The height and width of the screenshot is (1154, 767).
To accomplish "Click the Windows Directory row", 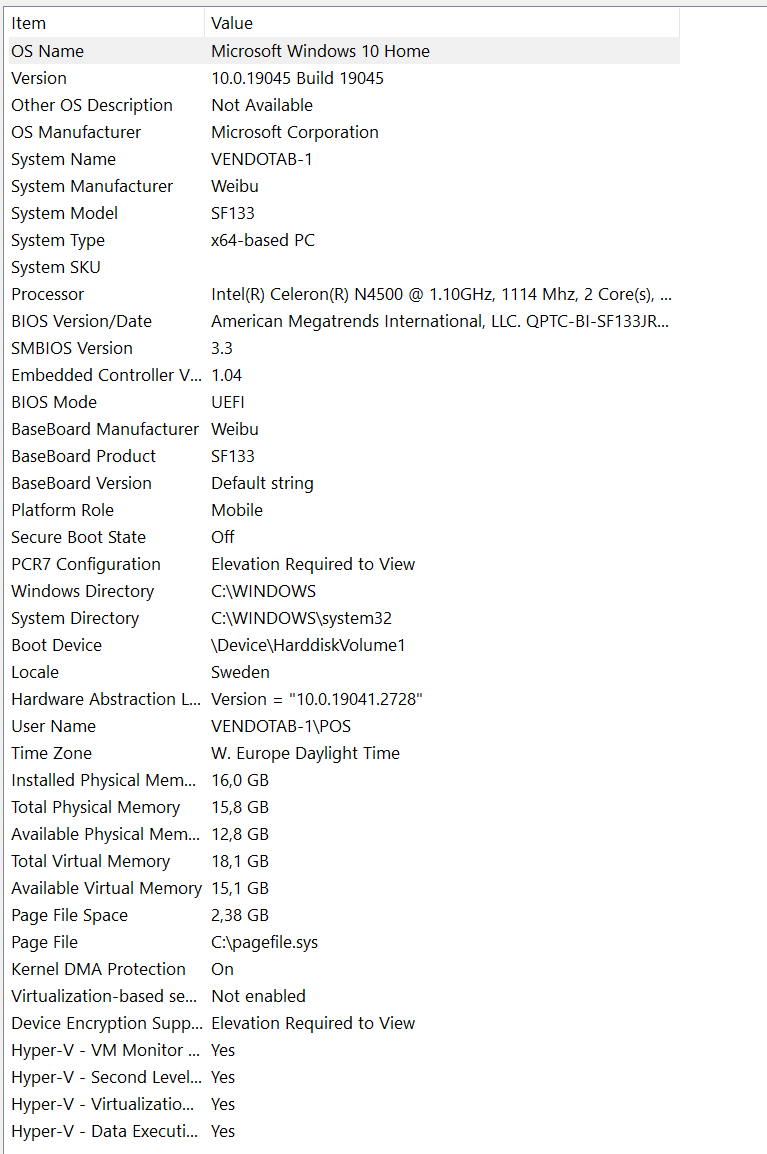I will tap(83, 591).
